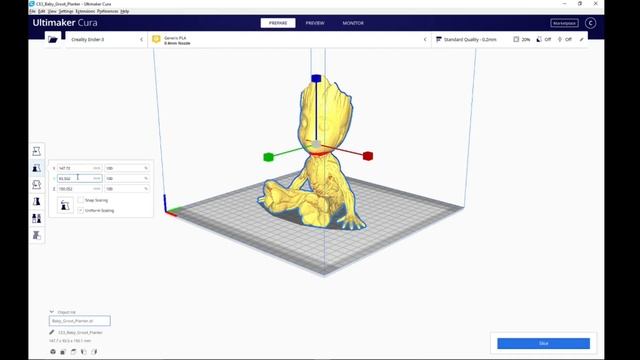Click the Generic PLA material icon
Image resolution: width=640 pixels, height=360 pixels.
[156, 40]
